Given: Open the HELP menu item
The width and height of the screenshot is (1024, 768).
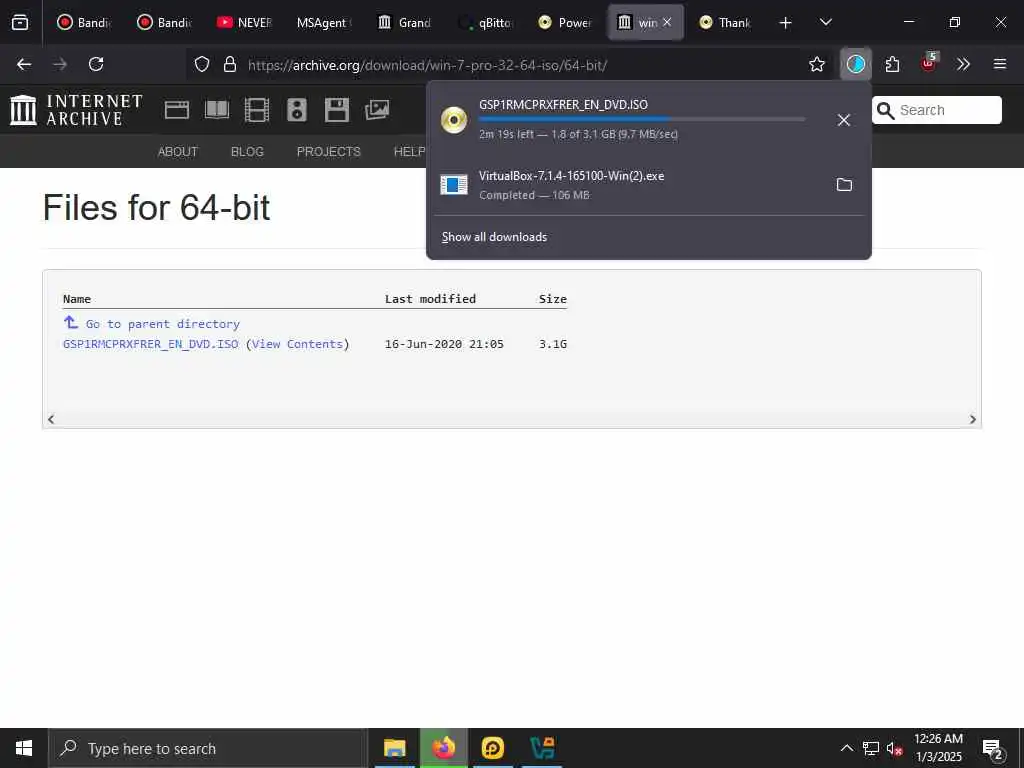Looking at the screenshot, I should point(409,152).
